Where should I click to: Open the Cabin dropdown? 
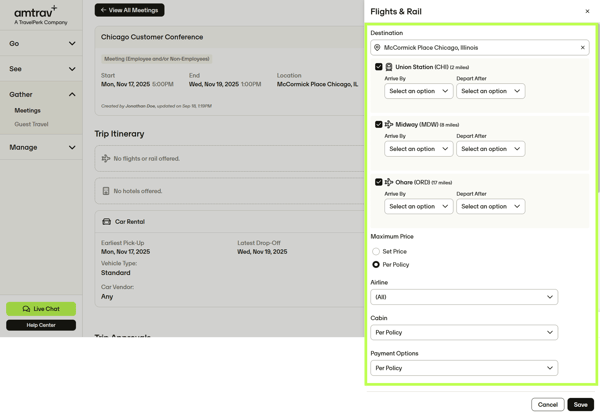coord(464,332)
